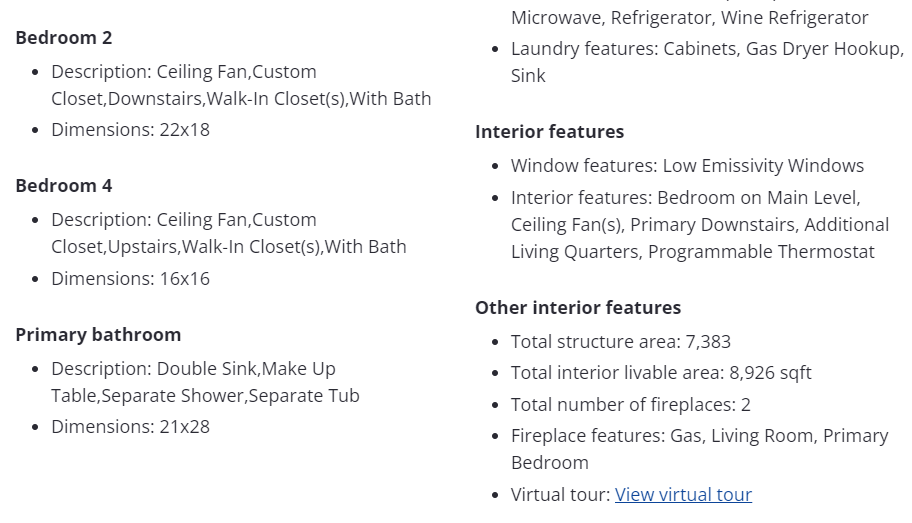This screenshot has height=523, width=912.
Task: Click the Dimensions: 16x16 line
Action: click(130, 279)
